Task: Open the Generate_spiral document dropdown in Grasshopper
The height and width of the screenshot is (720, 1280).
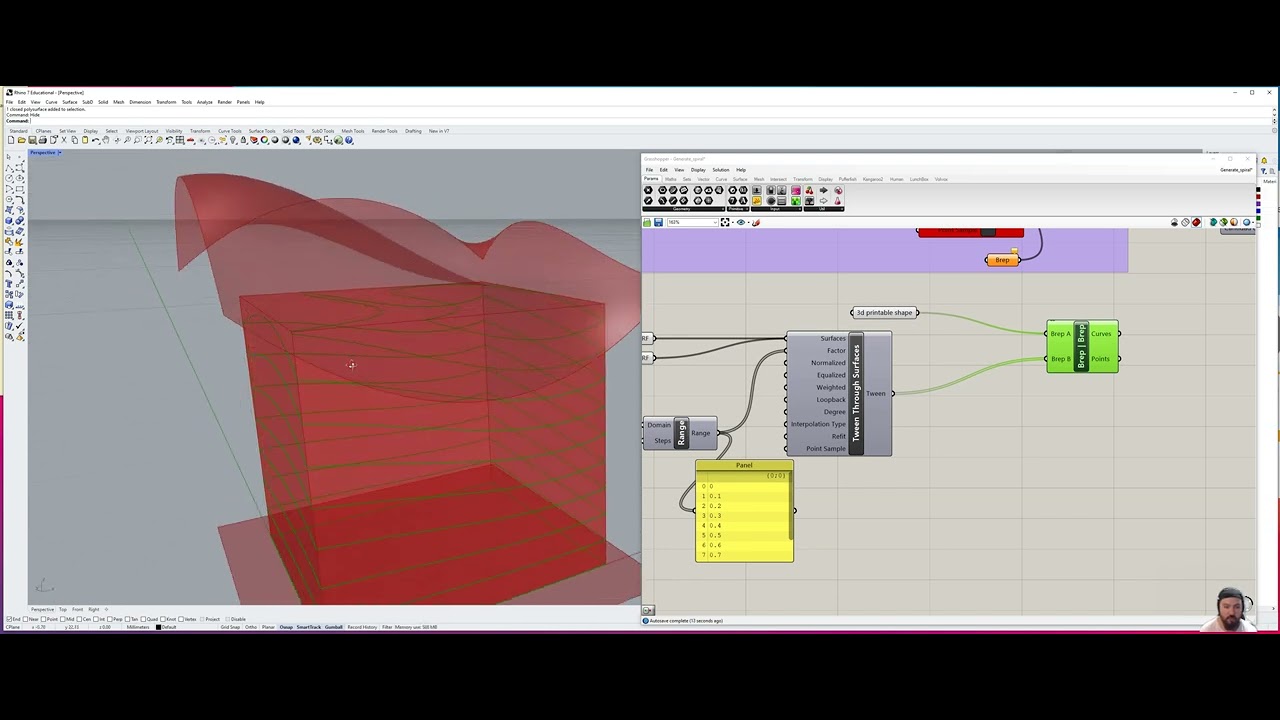Action: [1236, 170]
